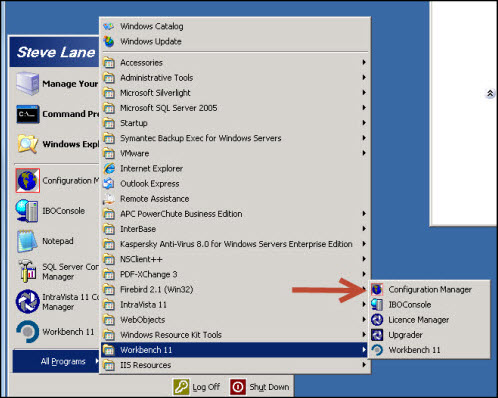Click the Outlook Express icon
The width and height of the screenshot is (498, 398).
click(109, 183)
